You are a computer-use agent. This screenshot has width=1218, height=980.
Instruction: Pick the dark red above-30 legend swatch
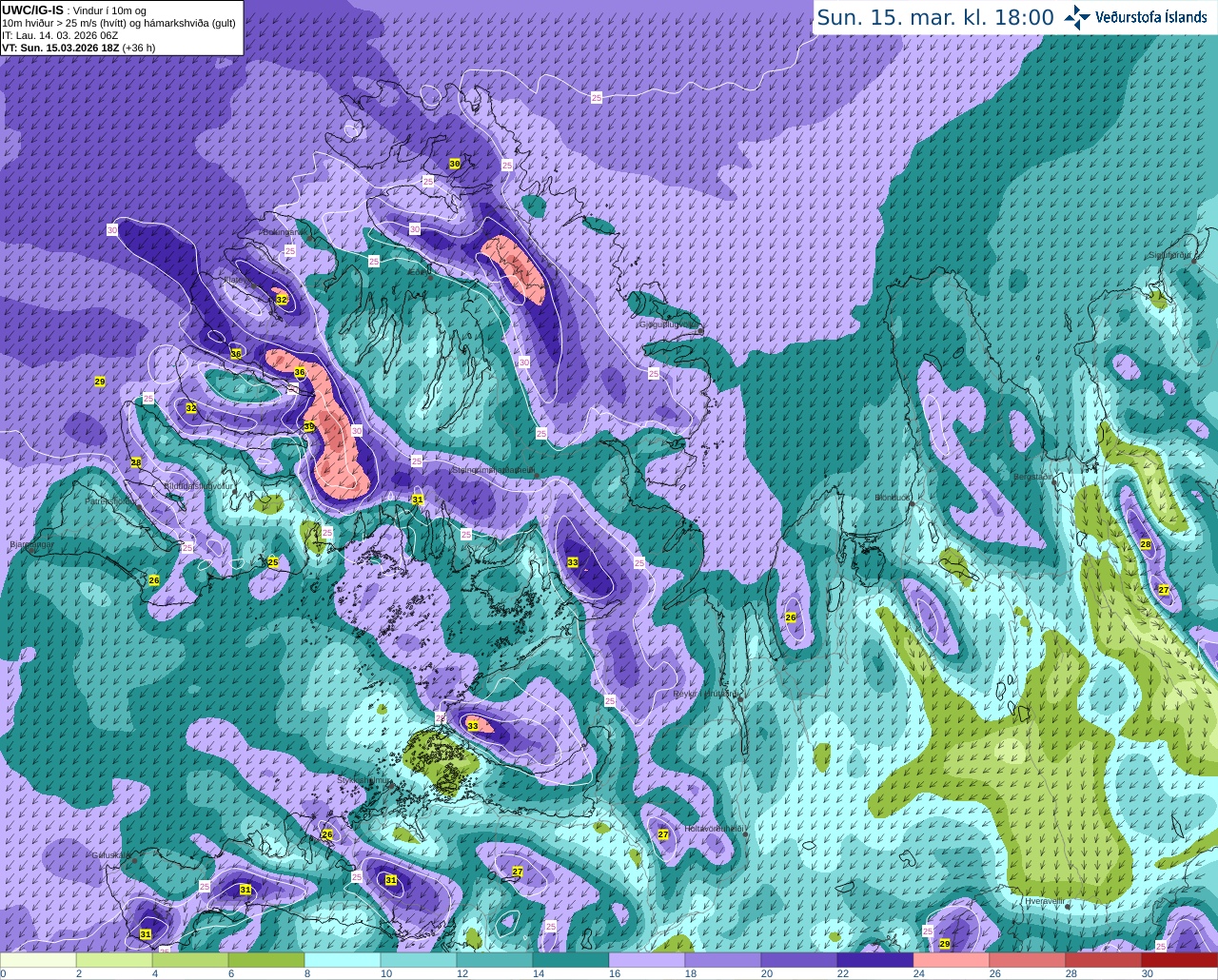[1180, 960]
